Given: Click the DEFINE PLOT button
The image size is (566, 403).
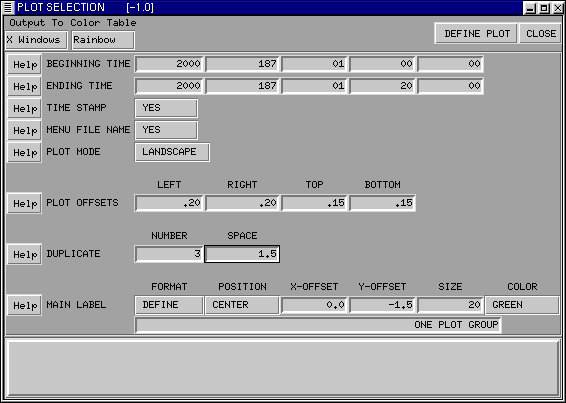Looking at the screenshot, I should click(x=476, y=34).
